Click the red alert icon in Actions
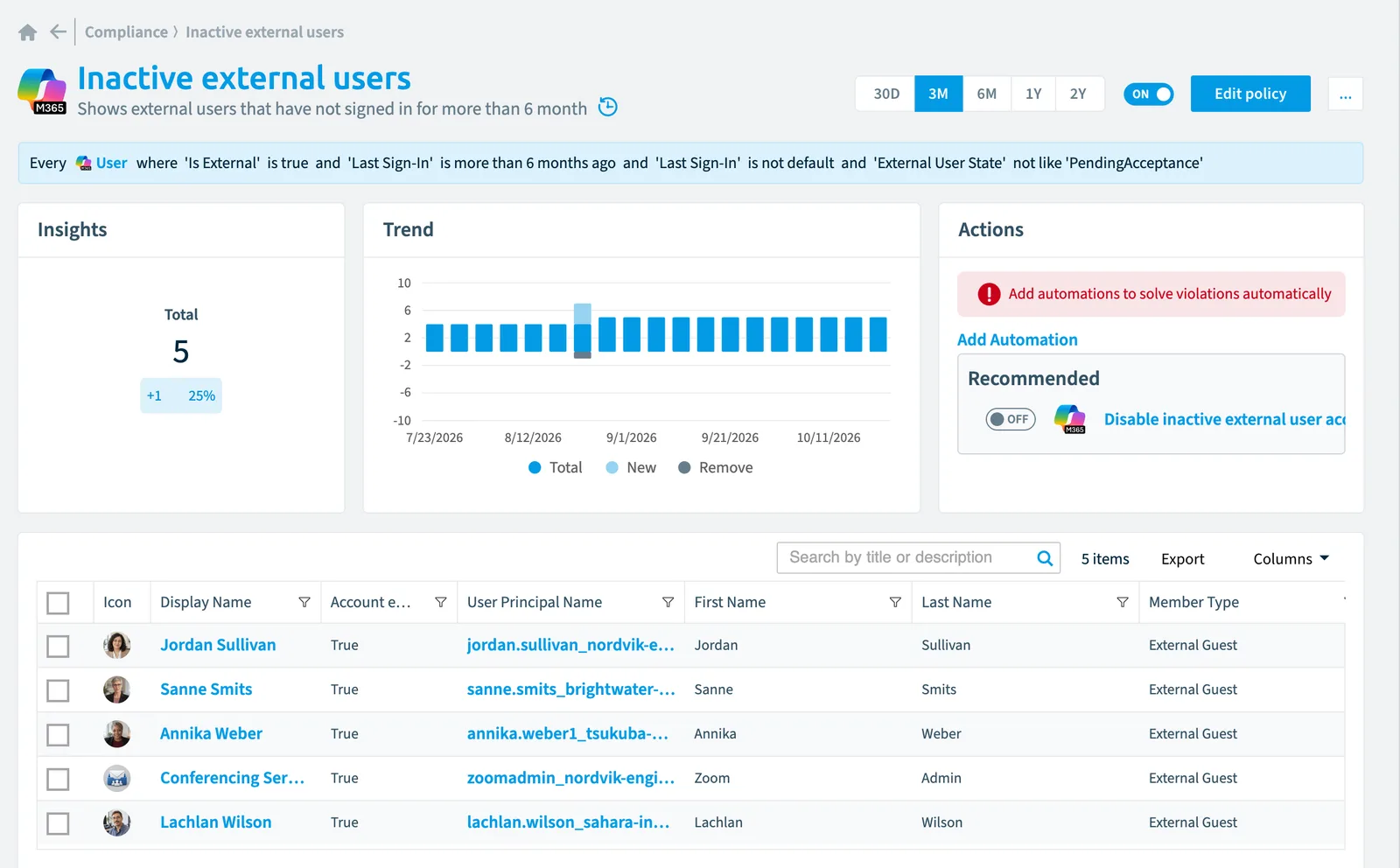 pos(989,294)
